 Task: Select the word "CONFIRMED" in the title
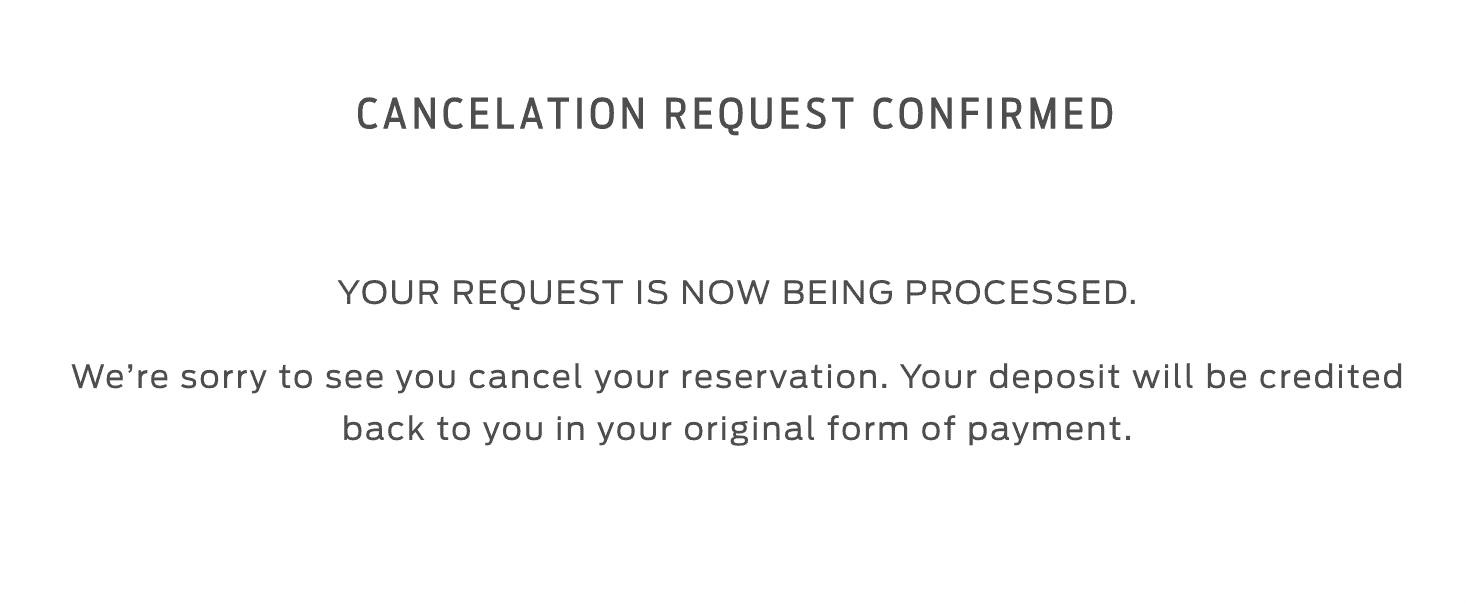click(993, 114)
